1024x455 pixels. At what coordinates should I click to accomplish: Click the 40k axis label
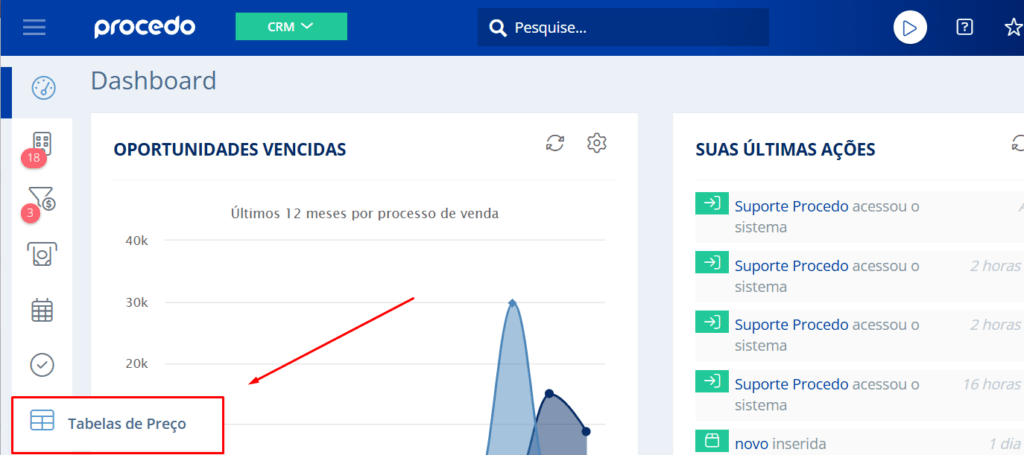[137, 241]
